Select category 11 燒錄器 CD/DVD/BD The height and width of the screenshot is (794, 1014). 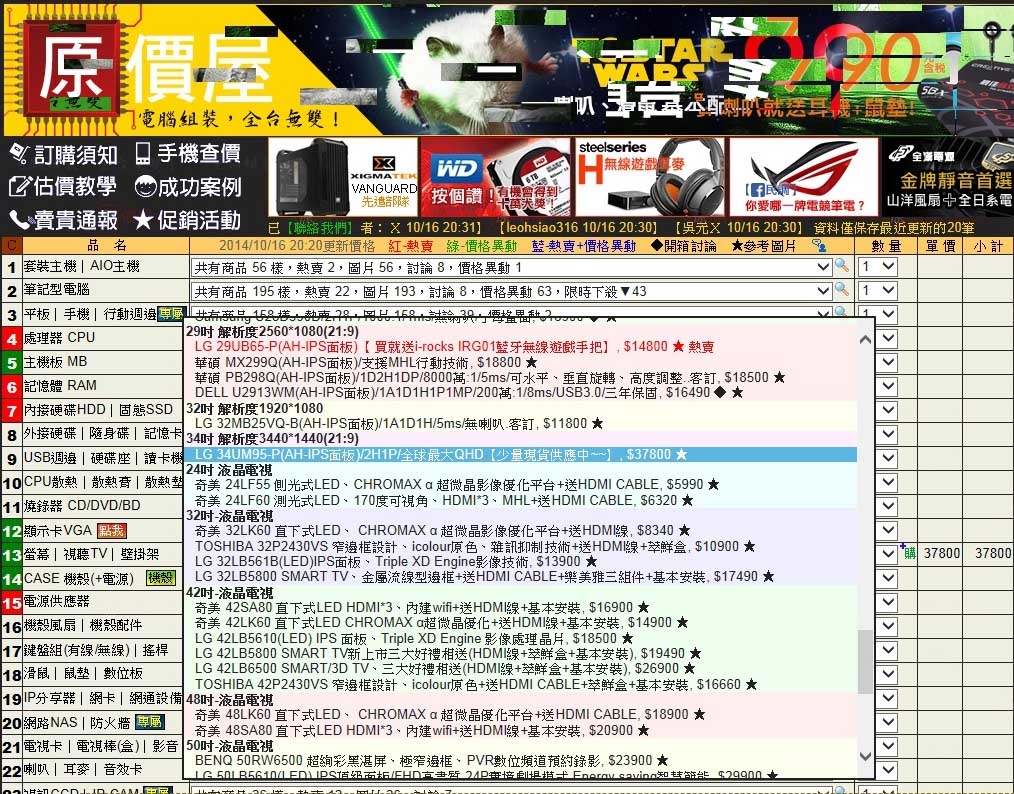(x=82, y=505)
